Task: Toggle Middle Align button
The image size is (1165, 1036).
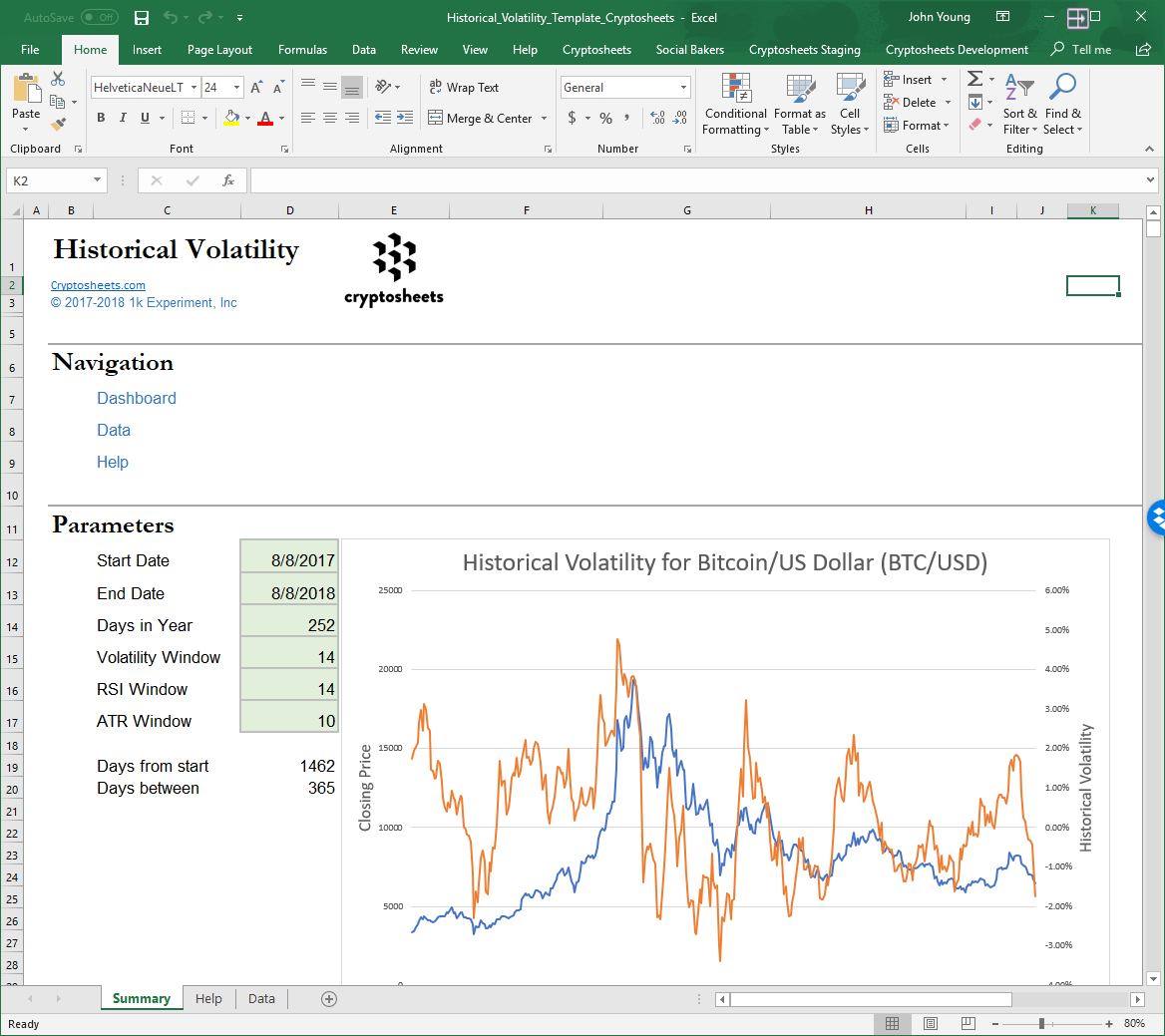Action: [x=330, y=86]
